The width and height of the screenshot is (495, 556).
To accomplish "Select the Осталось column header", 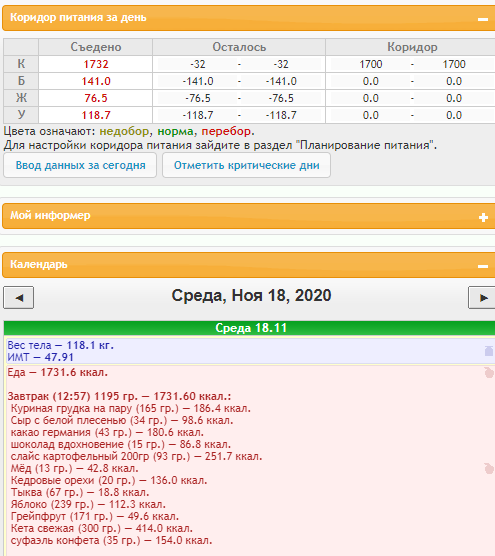I will point(239,47).
